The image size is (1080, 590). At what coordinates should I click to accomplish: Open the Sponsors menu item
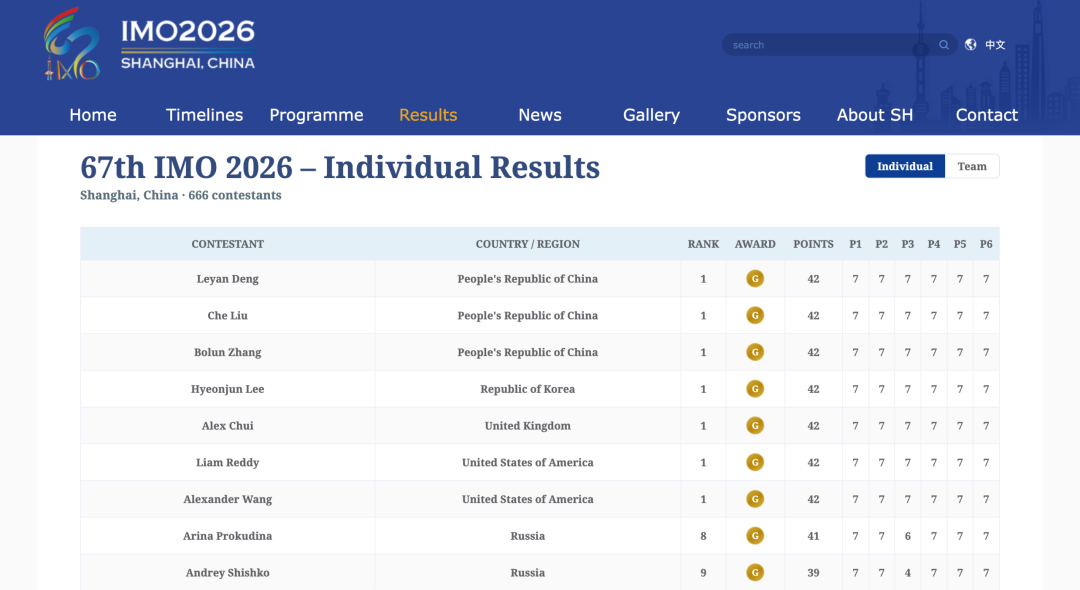763,115
